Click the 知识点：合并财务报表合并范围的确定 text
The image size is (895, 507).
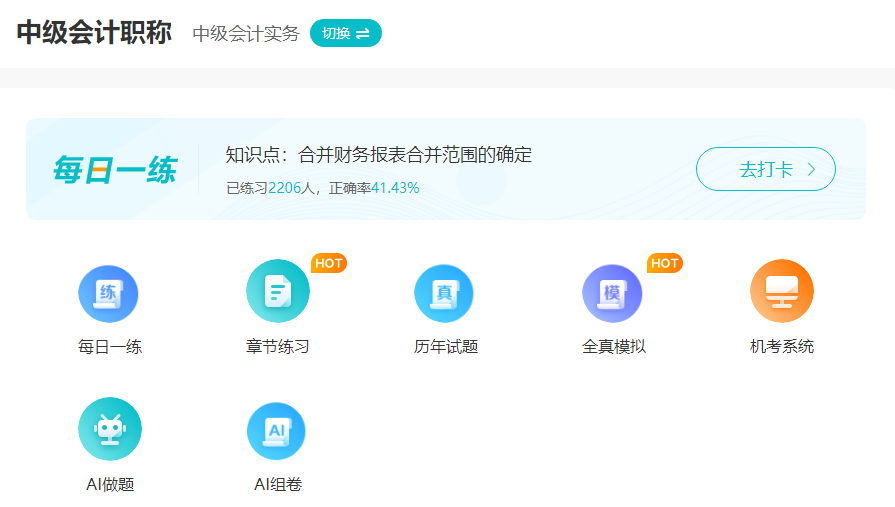pyautogui.click(x=378, y=155)
